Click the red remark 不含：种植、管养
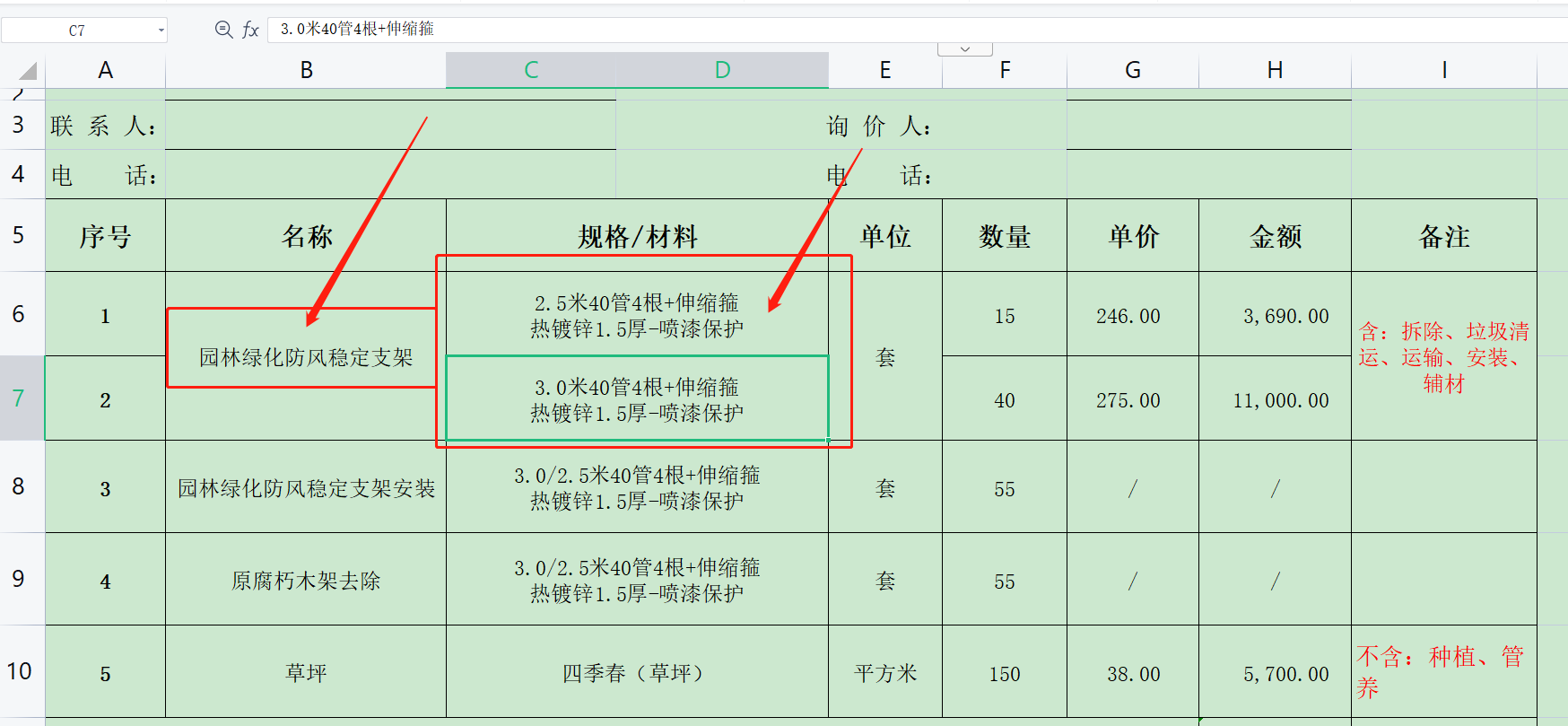This screenshot has width=1568, height=726. coord(1444,672)
